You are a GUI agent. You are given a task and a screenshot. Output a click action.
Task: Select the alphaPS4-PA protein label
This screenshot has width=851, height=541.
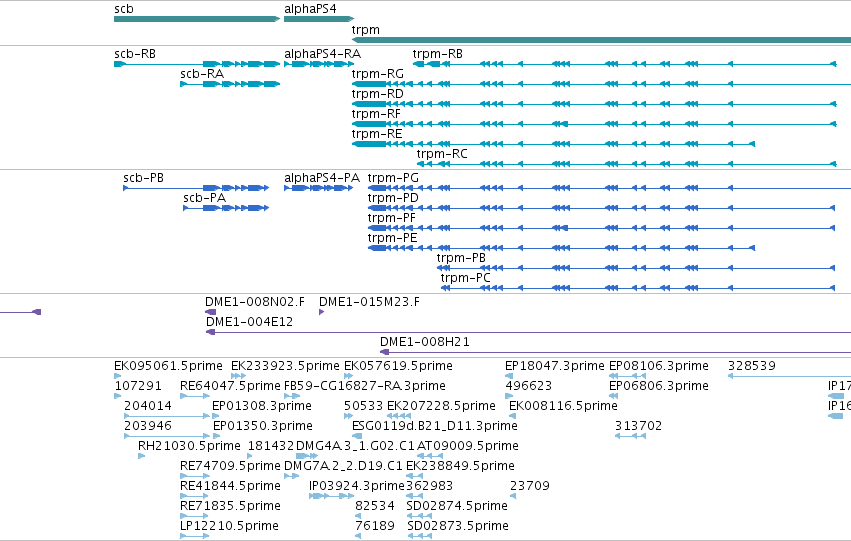(322, 178)
